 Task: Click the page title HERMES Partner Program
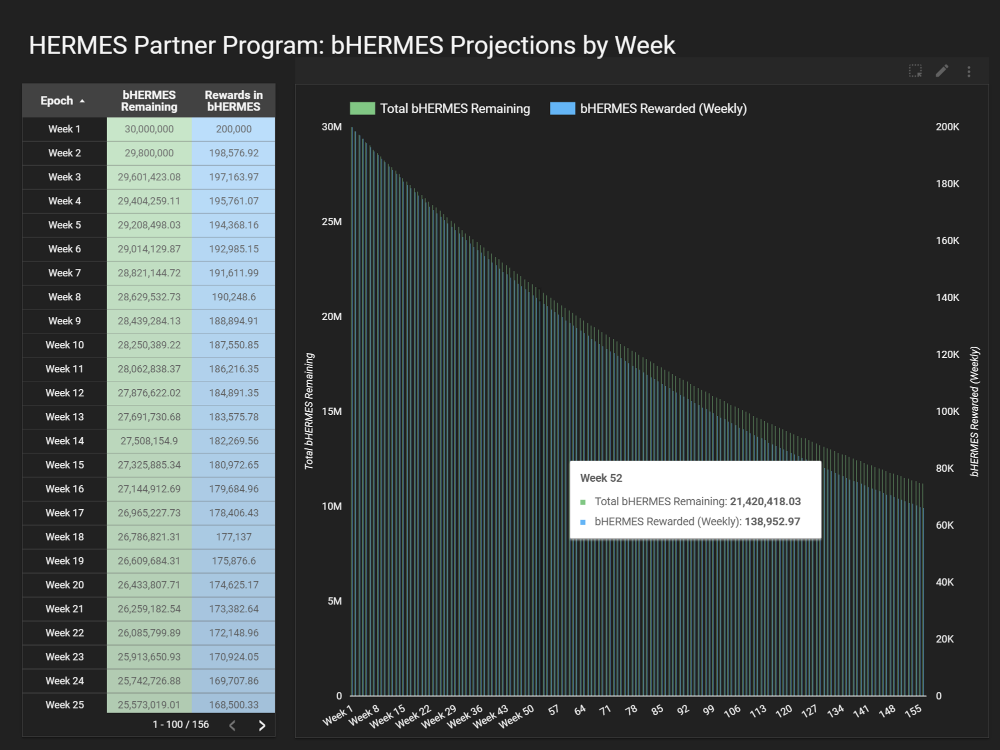click(352, 45)
